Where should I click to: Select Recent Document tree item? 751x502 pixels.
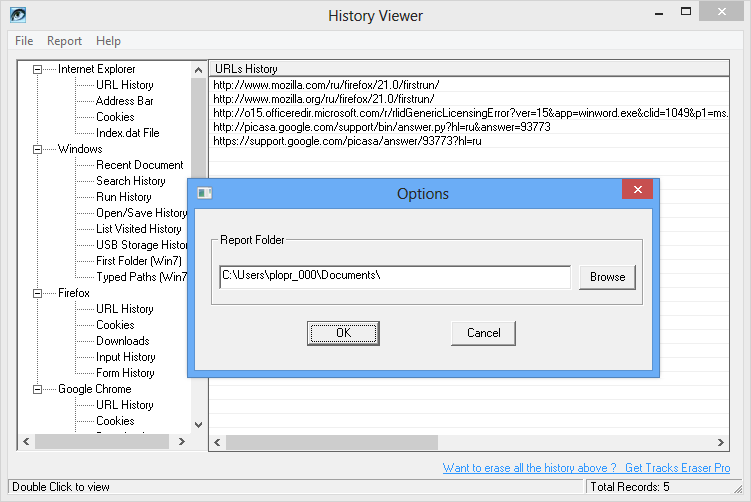click(x=139, y=165)
